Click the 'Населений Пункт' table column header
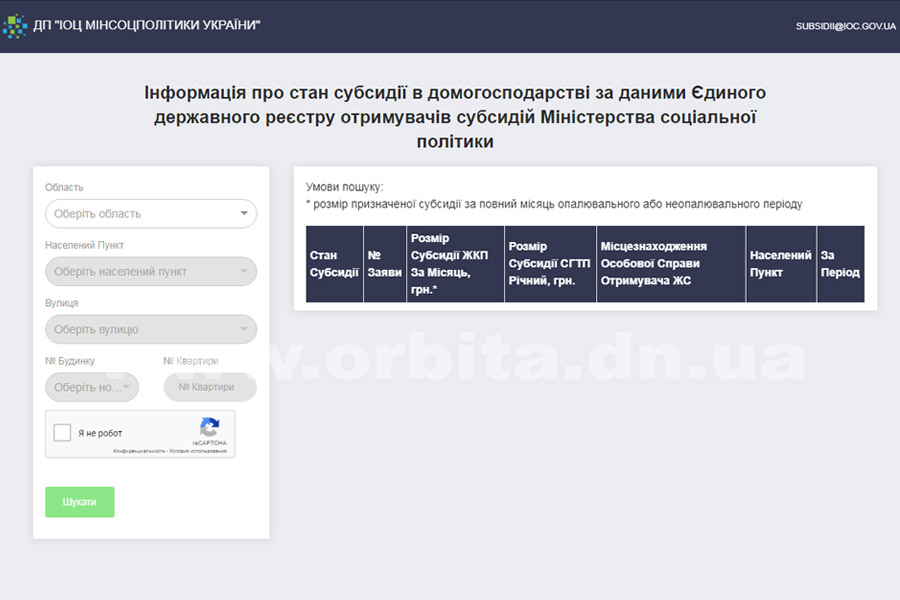 pos(781,264)
